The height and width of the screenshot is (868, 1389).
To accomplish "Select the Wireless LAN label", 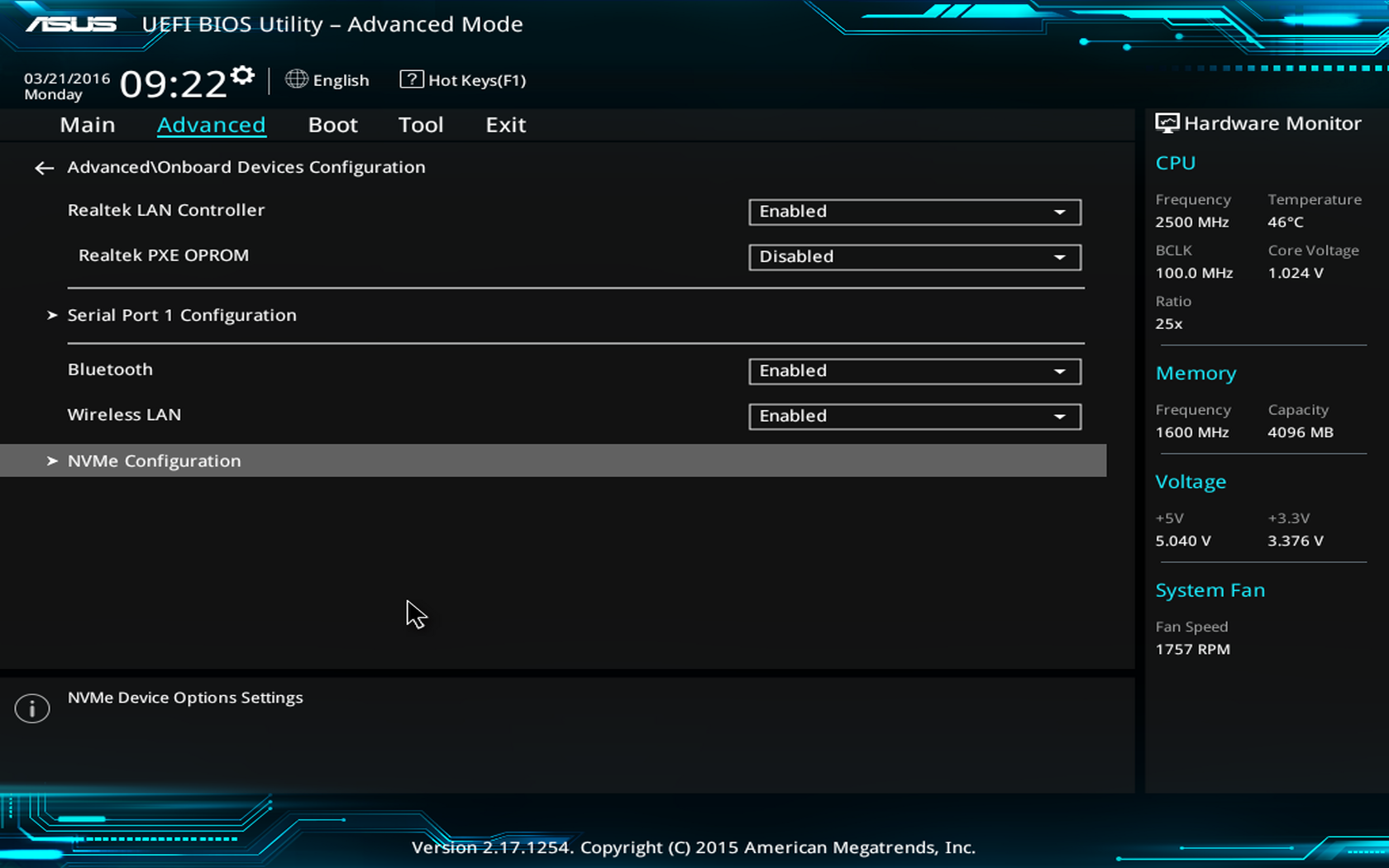I will point(124,415).
